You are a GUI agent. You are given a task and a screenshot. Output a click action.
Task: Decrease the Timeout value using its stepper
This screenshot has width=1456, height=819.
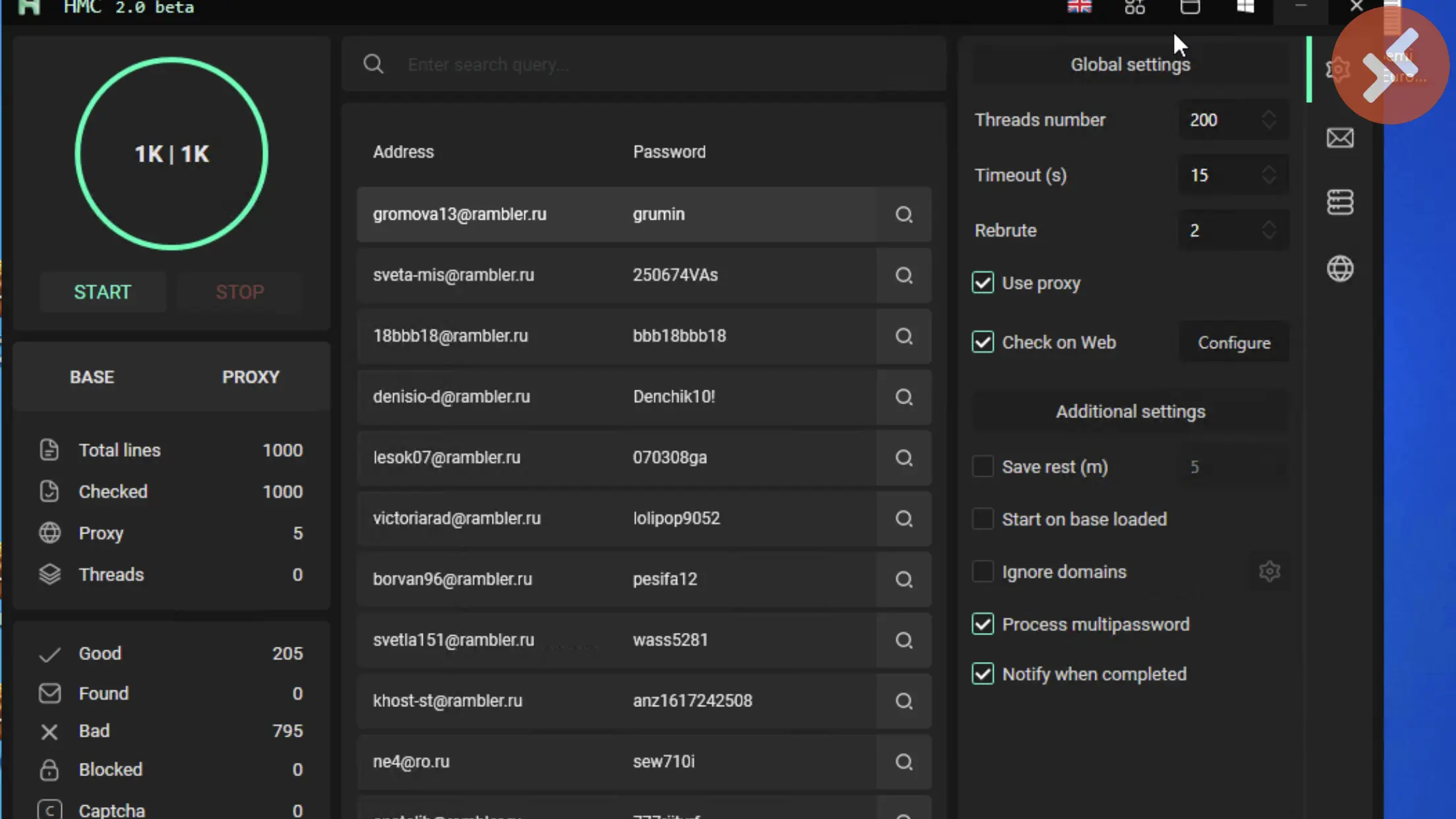(1269, 180)
